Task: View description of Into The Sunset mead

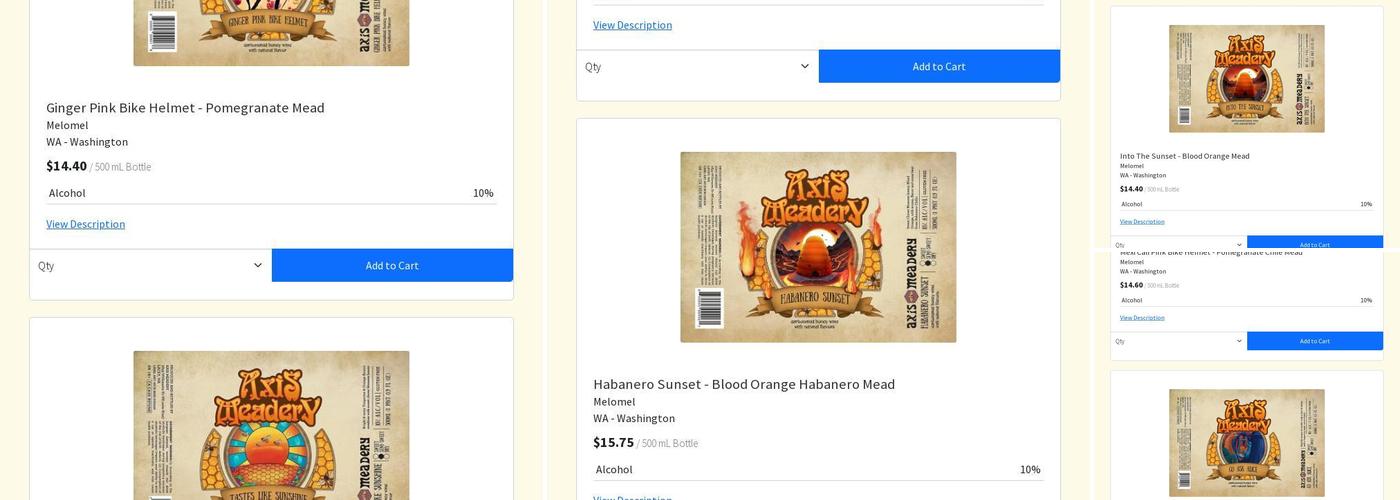Action: [1141, 222]
